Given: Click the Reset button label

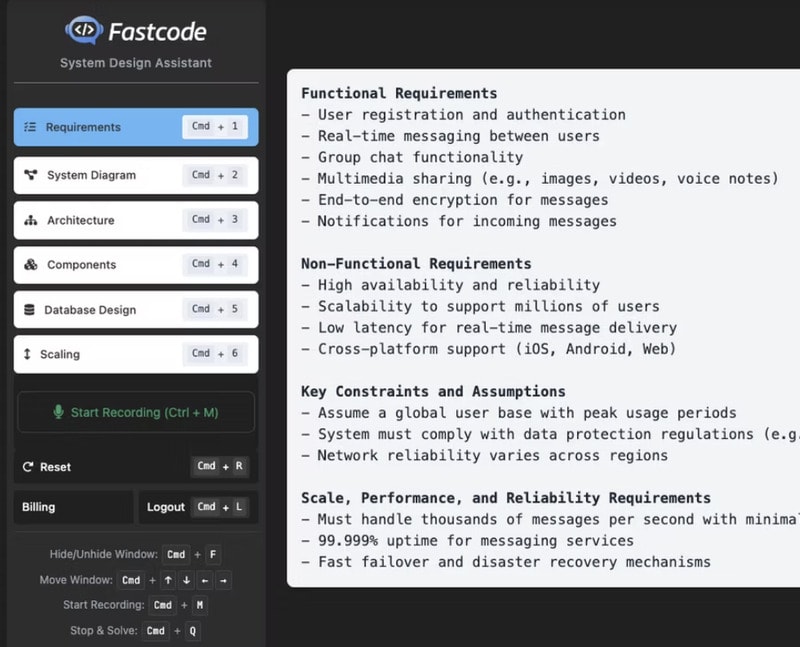Looking at the screenshot, I should [55, 467].
